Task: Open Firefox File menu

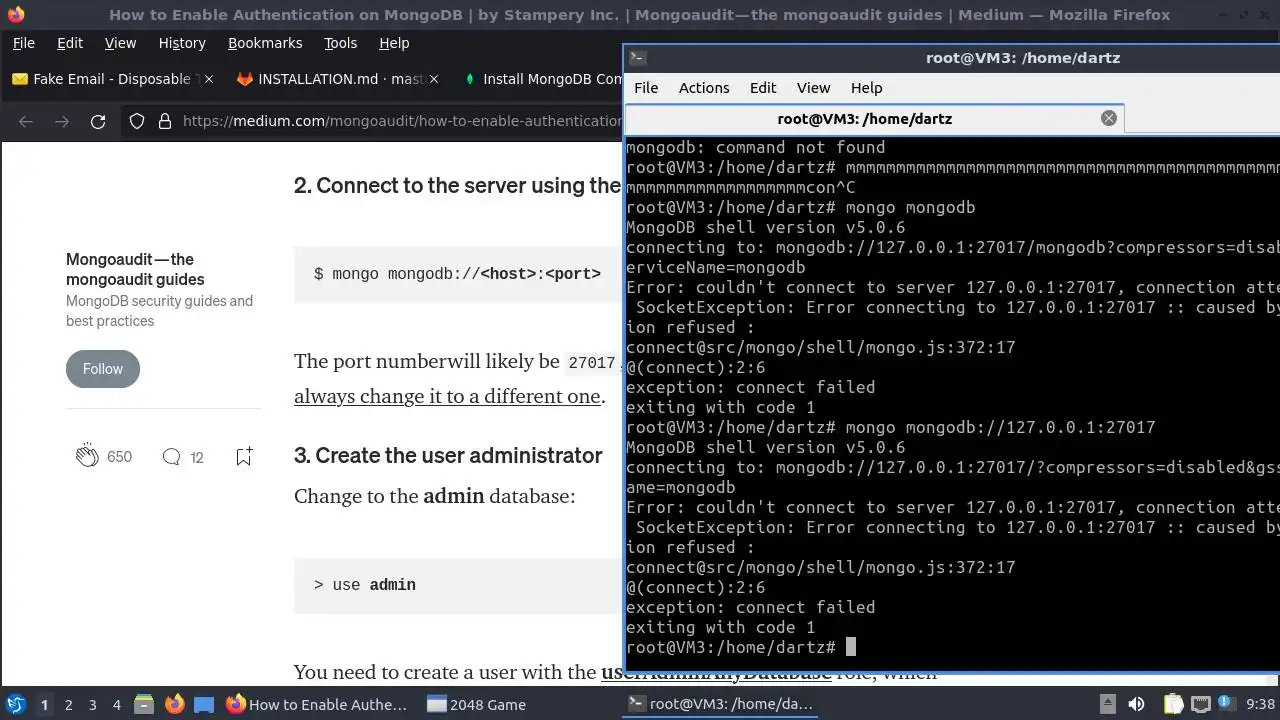Action: pos(23,43)
